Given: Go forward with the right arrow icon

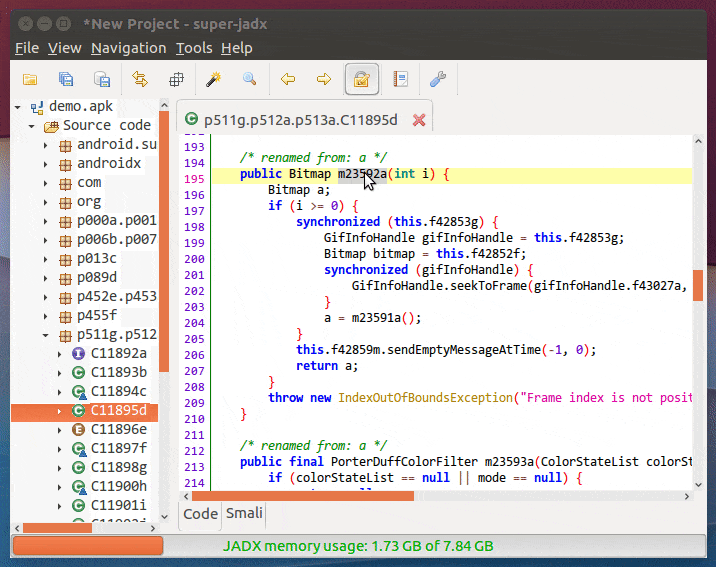Looking at the screenshot, I should click(324, 79).
